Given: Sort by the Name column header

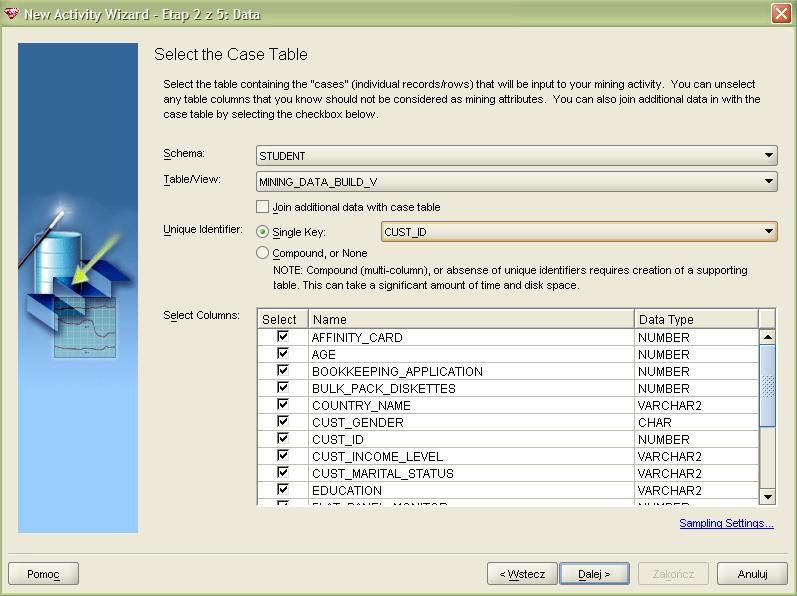Looking at the screenshot, I should (471, 319).
